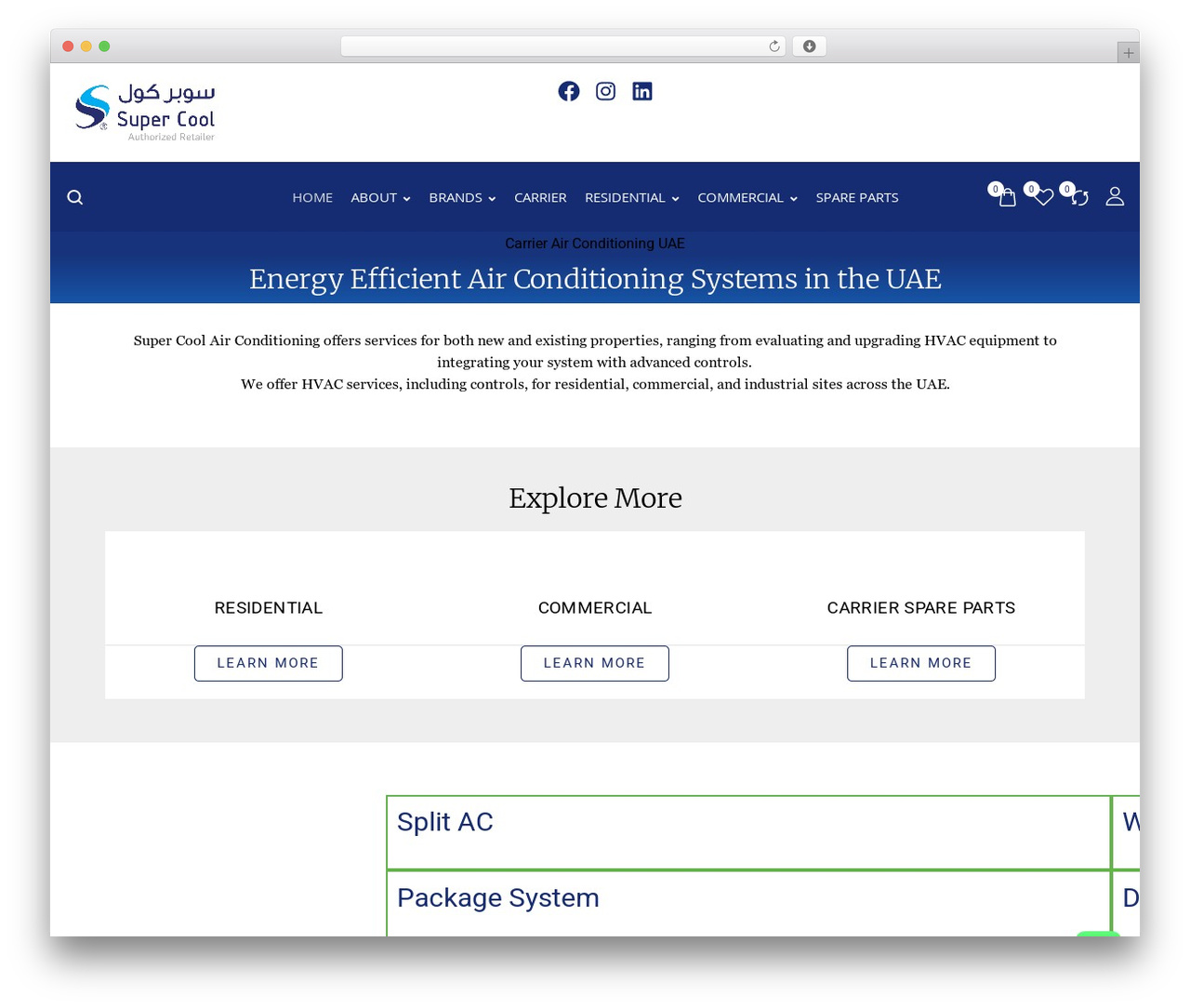Click the CARRIER SPARE PARTS card title
Image resolution: width=1190 pixels, height=1008 pixels.
[x=921, y=608]
